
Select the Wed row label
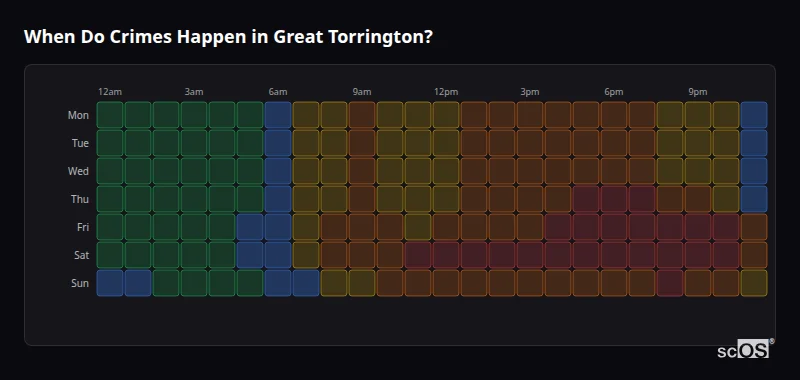pyautogui.click(x=78, y=171)
